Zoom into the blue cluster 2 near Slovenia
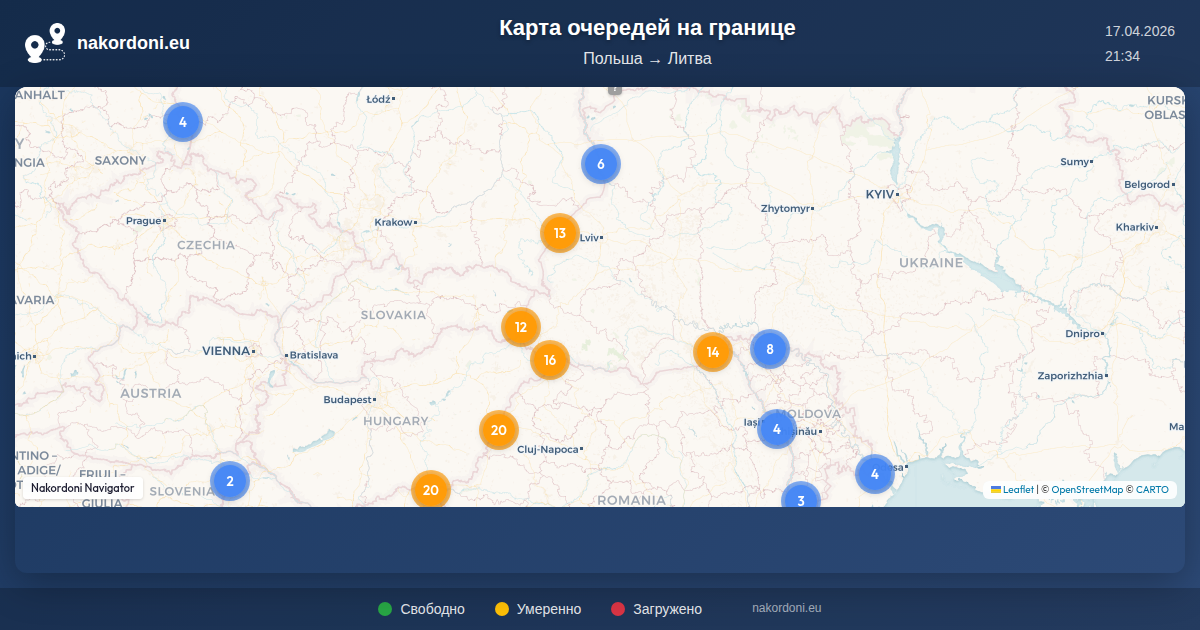 click(x=230, y=481)
